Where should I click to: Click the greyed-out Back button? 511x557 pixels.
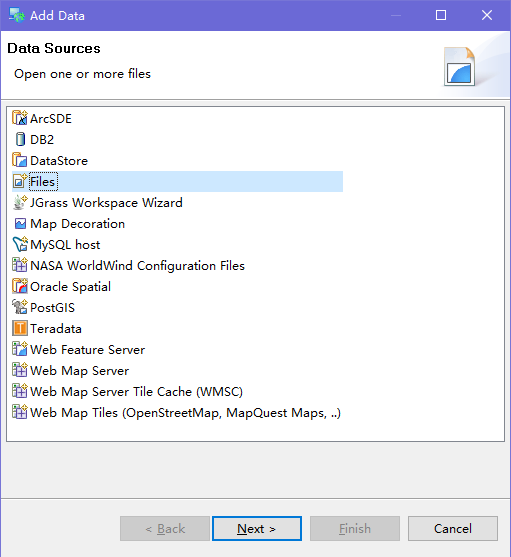click(165, 529)
